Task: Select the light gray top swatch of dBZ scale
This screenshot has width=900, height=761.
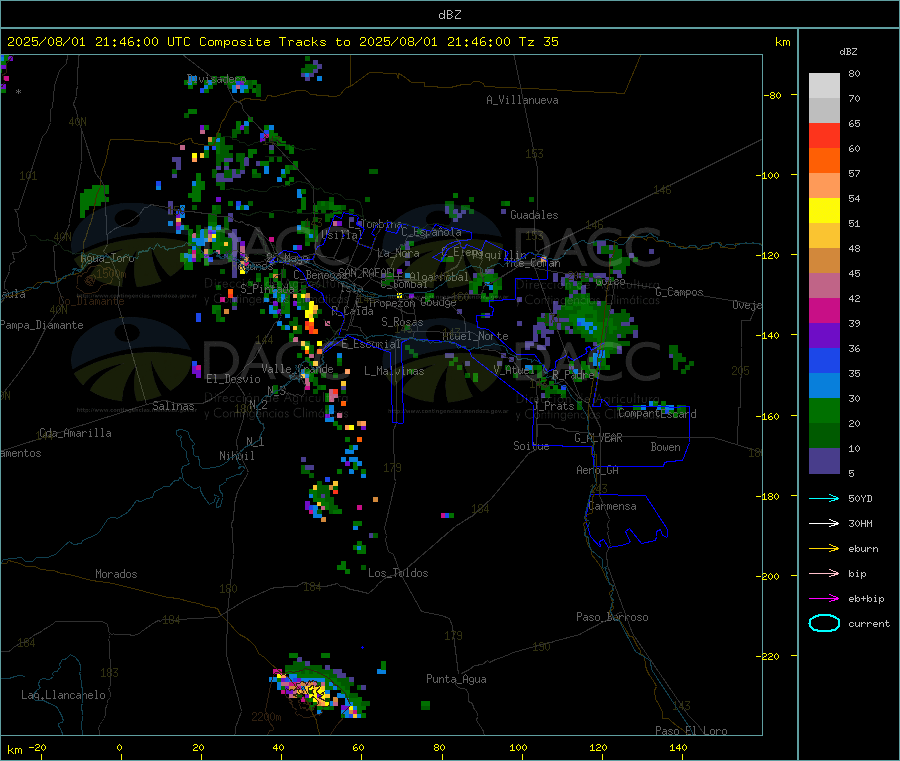Action: [x=824, y=86]
